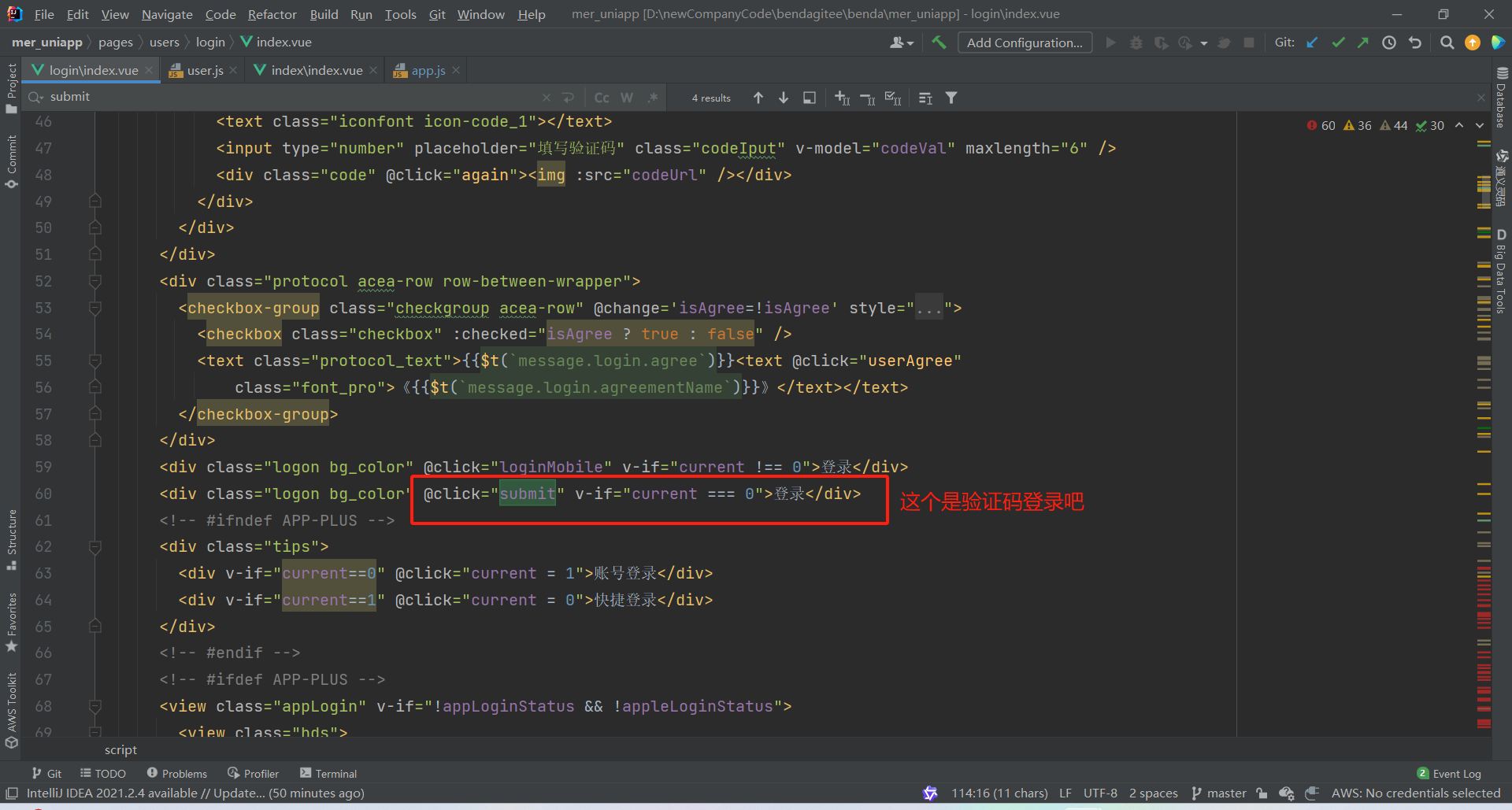Close the login\index.vue tab
1512x810 pixels.
tap(150, 71)
